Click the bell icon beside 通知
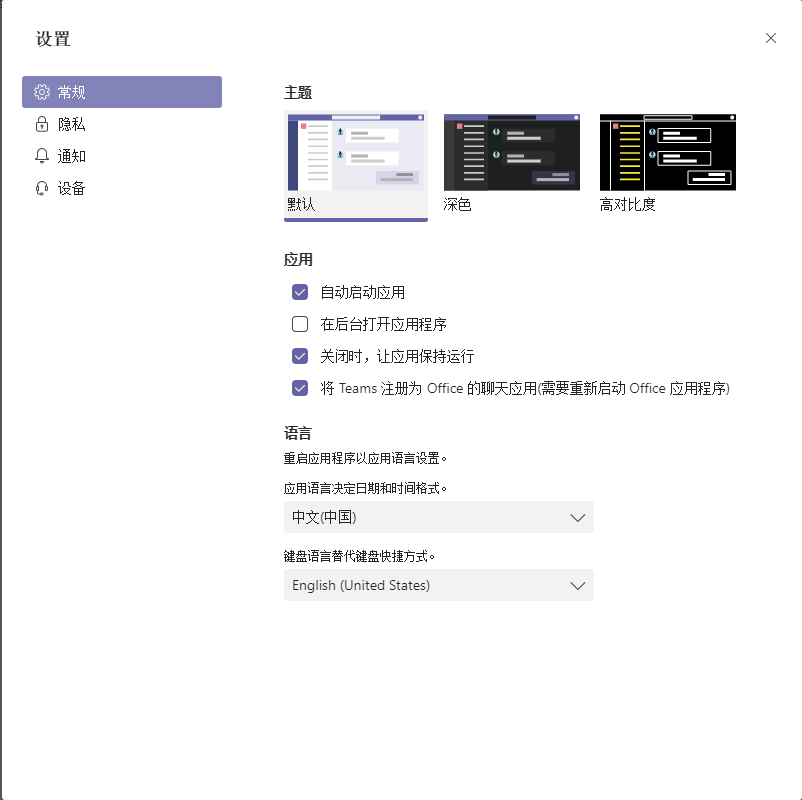This screenshot has width=802, height=800. [42, 156]
